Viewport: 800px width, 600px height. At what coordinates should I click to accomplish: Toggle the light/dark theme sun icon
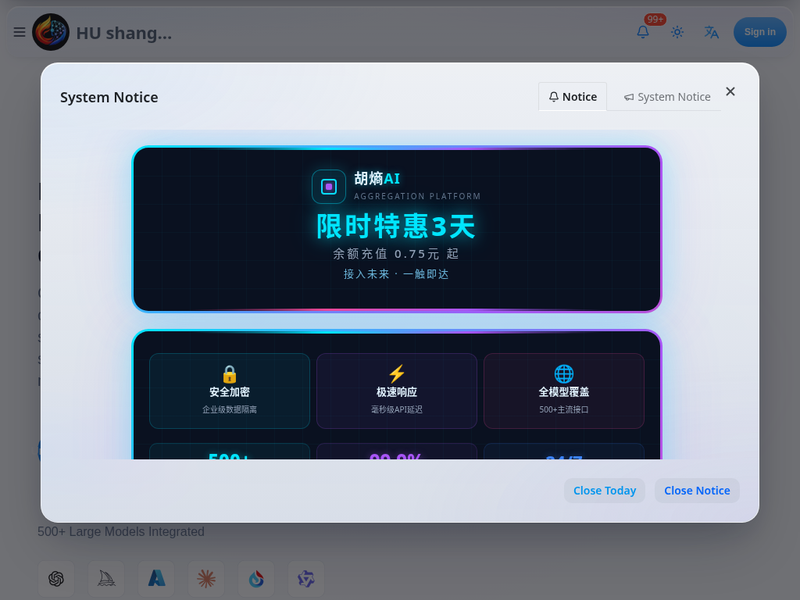click(x=677, y=32)
